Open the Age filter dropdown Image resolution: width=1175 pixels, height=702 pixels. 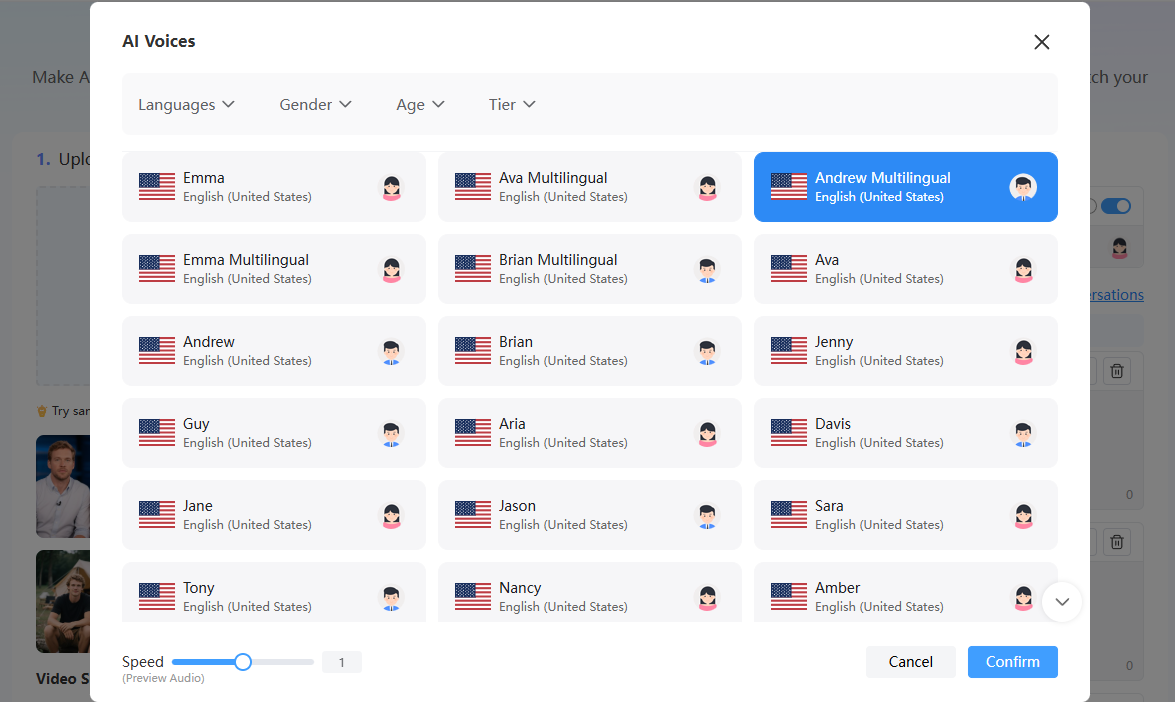(420, 105)
